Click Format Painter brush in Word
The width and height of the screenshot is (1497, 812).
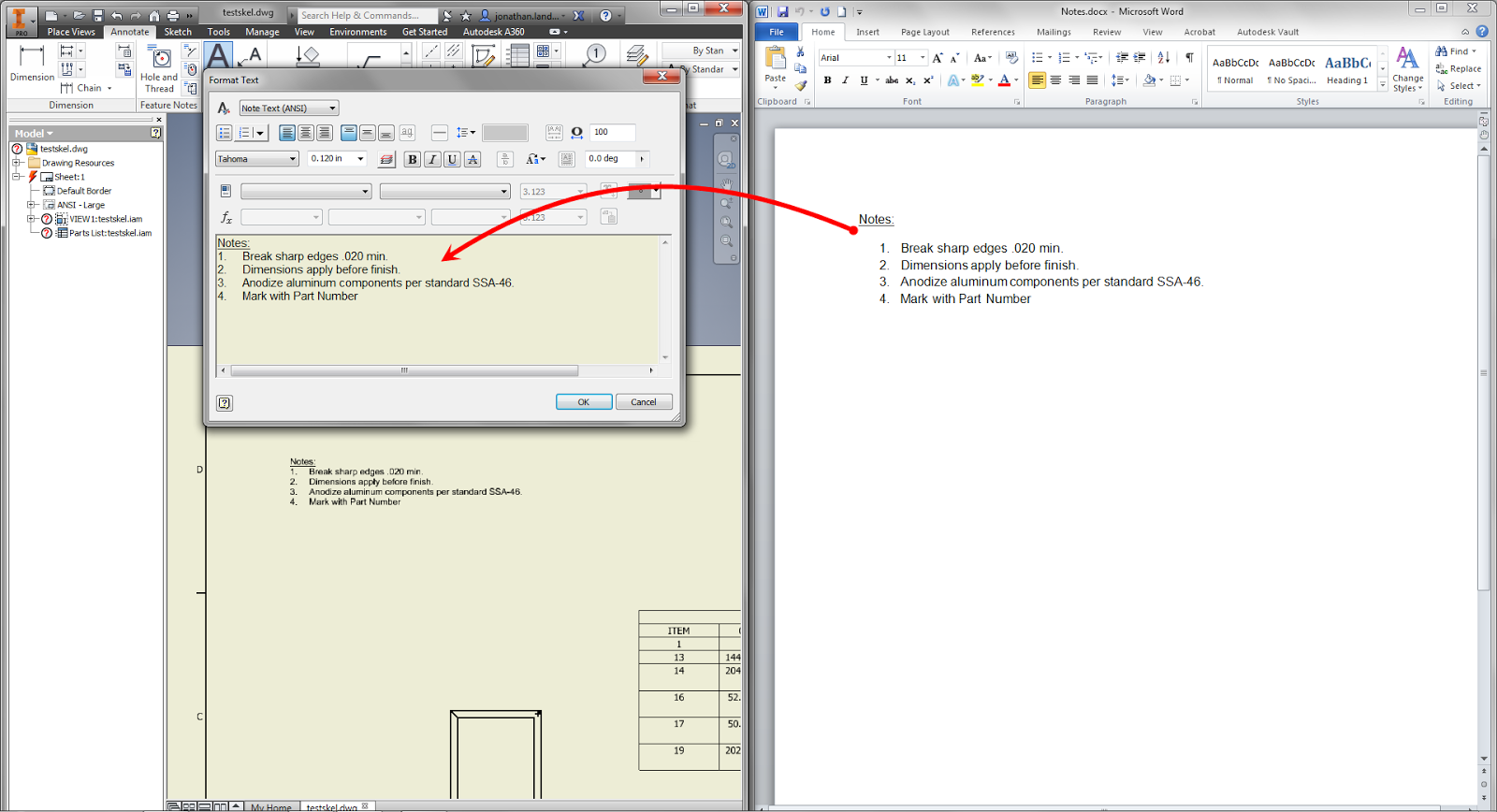[801, 85]
